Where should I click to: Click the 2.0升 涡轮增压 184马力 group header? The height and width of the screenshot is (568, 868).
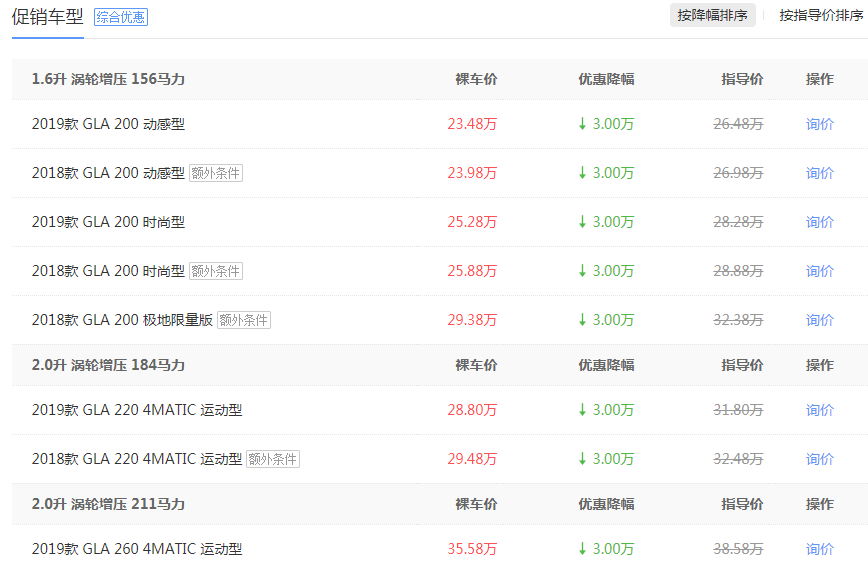pyautogui.click(x=108, y=365)
